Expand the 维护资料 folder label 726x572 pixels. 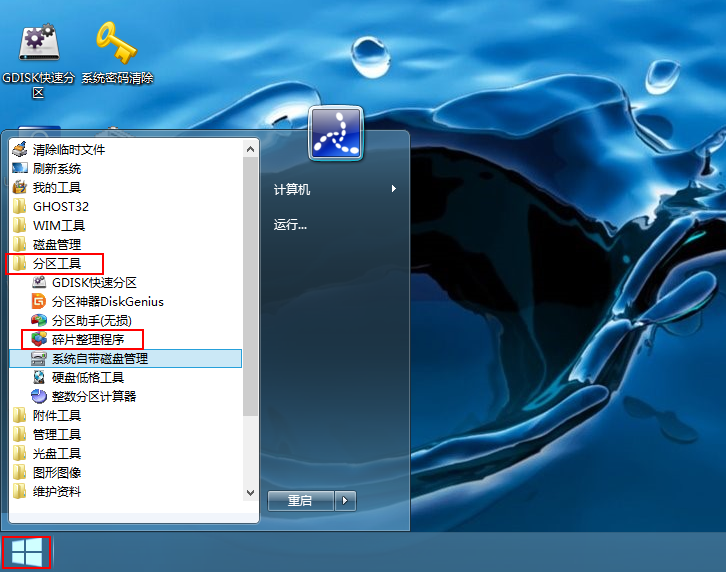57,491
